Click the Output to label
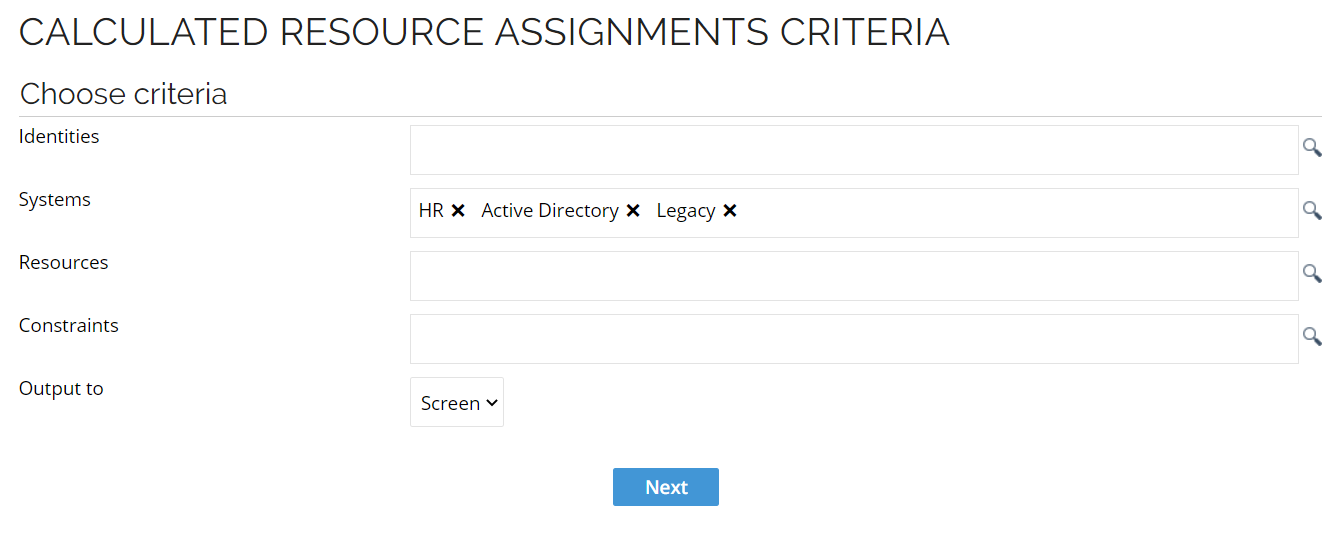This screenshot has height=540, width=1344. (61, 389)
